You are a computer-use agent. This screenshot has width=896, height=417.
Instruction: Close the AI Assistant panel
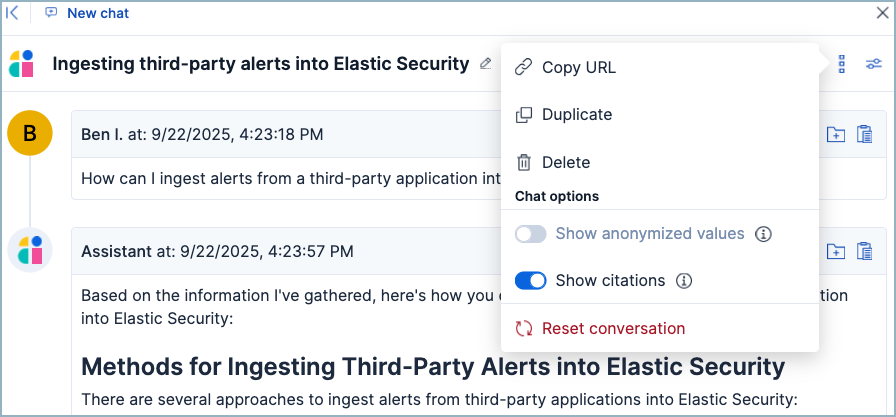pyautogui.click(x=882, y=13)
